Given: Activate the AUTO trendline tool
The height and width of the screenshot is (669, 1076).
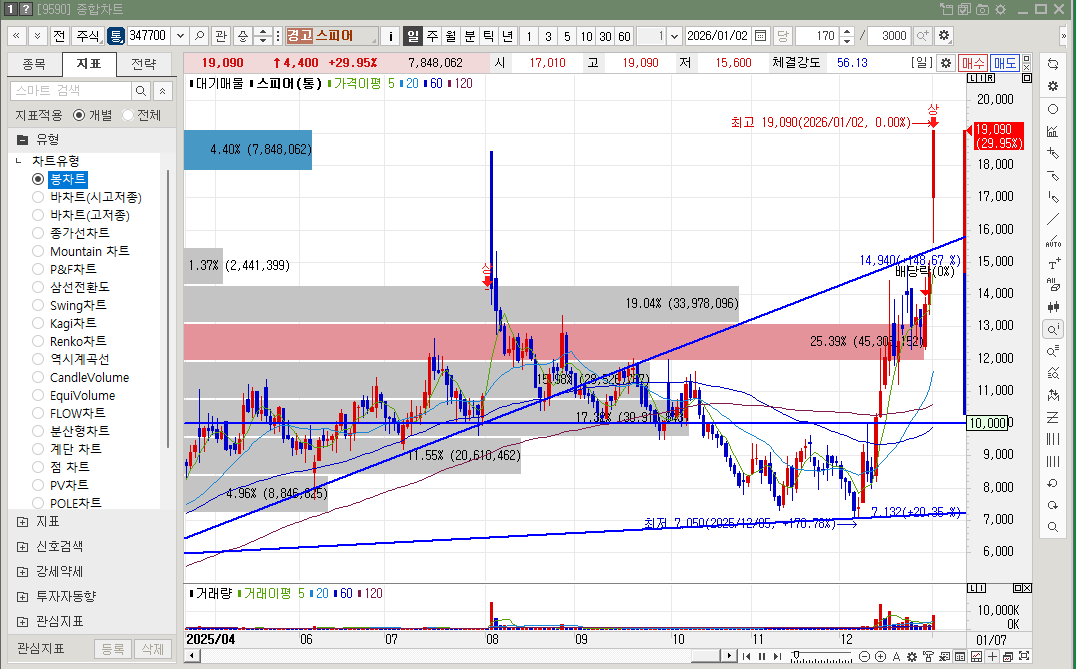Looking at the screenshot, I should coord(1053,241).
